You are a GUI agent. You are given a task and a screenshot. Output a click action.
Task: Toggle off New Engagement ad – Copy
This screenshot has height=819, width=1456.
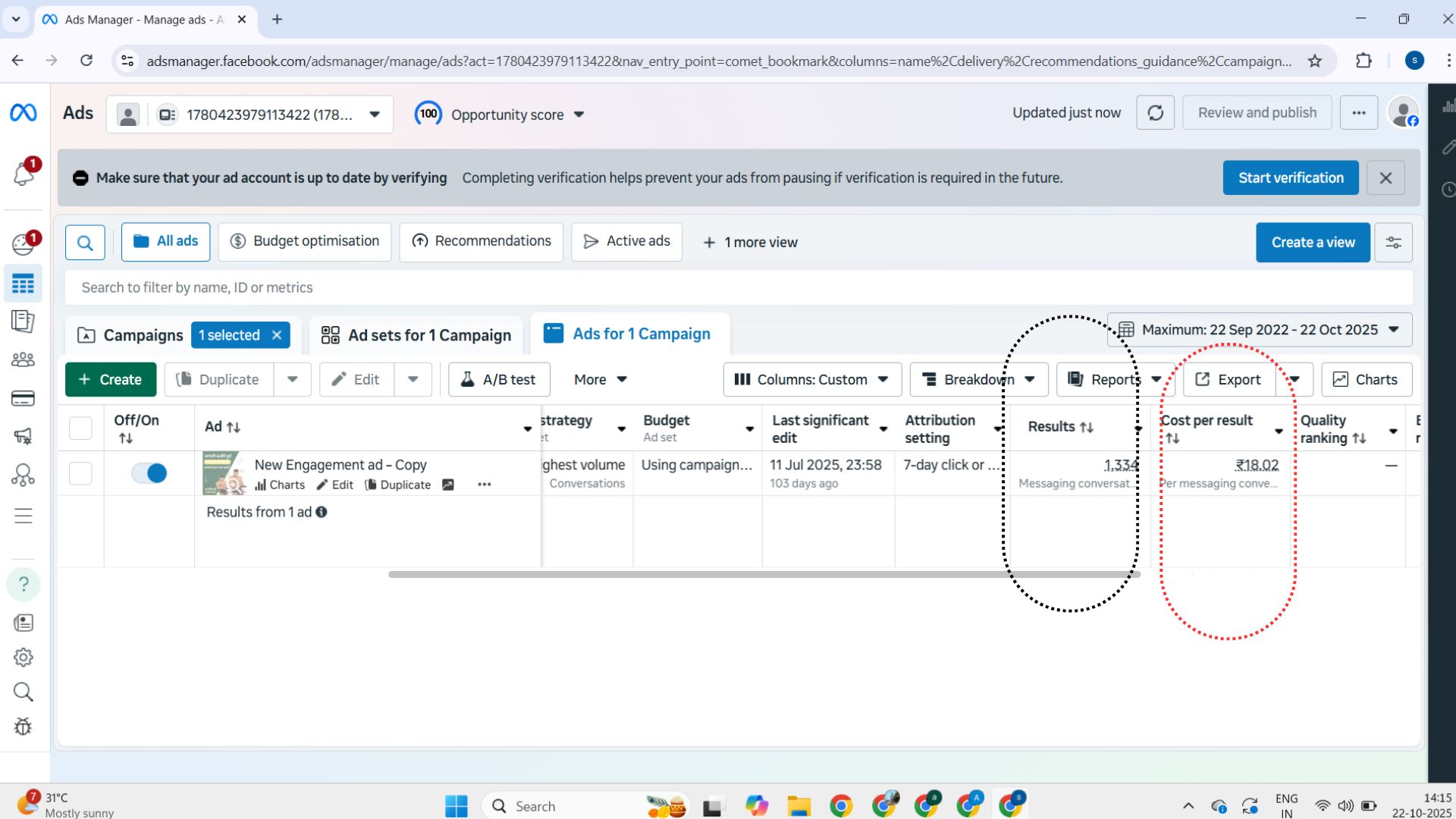click(x=149, y=473)
